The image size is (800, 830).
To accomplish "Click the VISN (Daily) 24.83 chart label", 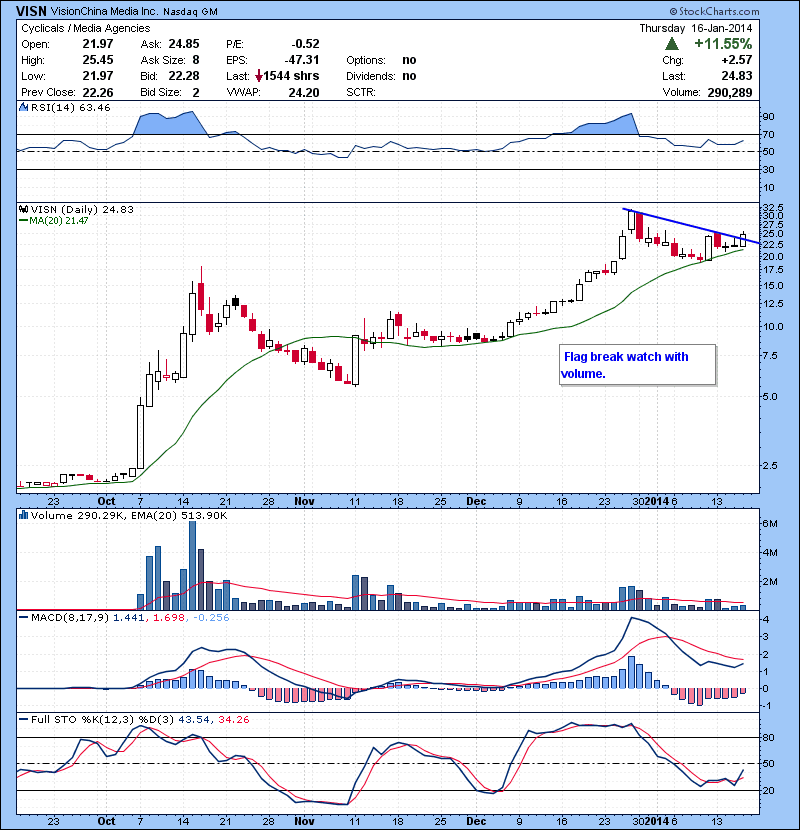I will tap(82, 210).
